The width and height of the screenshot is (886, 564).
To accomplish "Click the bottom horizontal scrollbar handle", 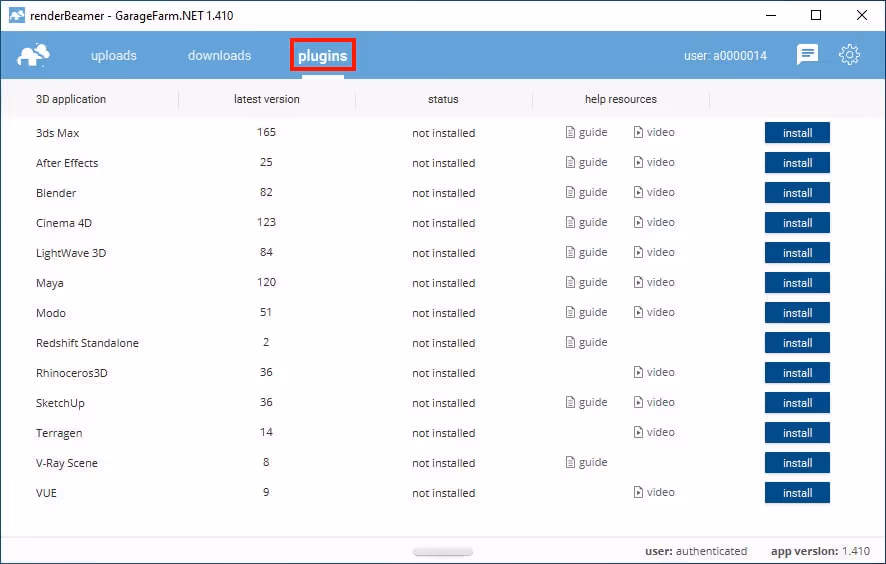I will click(442, 552).
